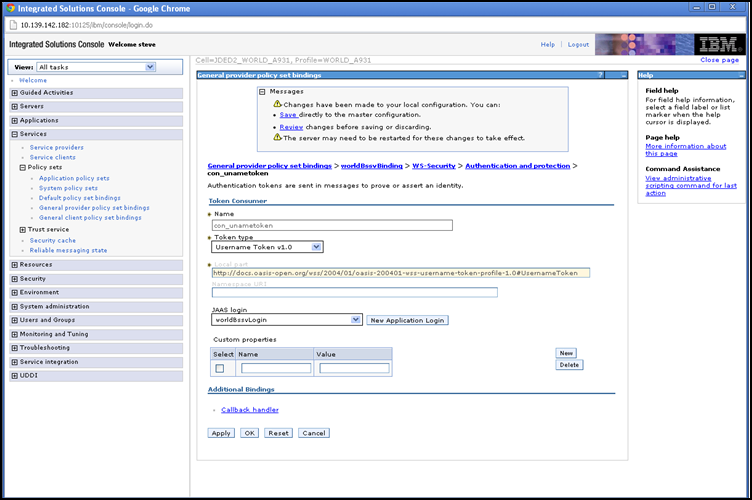The image size is (752, 500).
Task: Expand the Applications section
Action: (x=15, y=120)
